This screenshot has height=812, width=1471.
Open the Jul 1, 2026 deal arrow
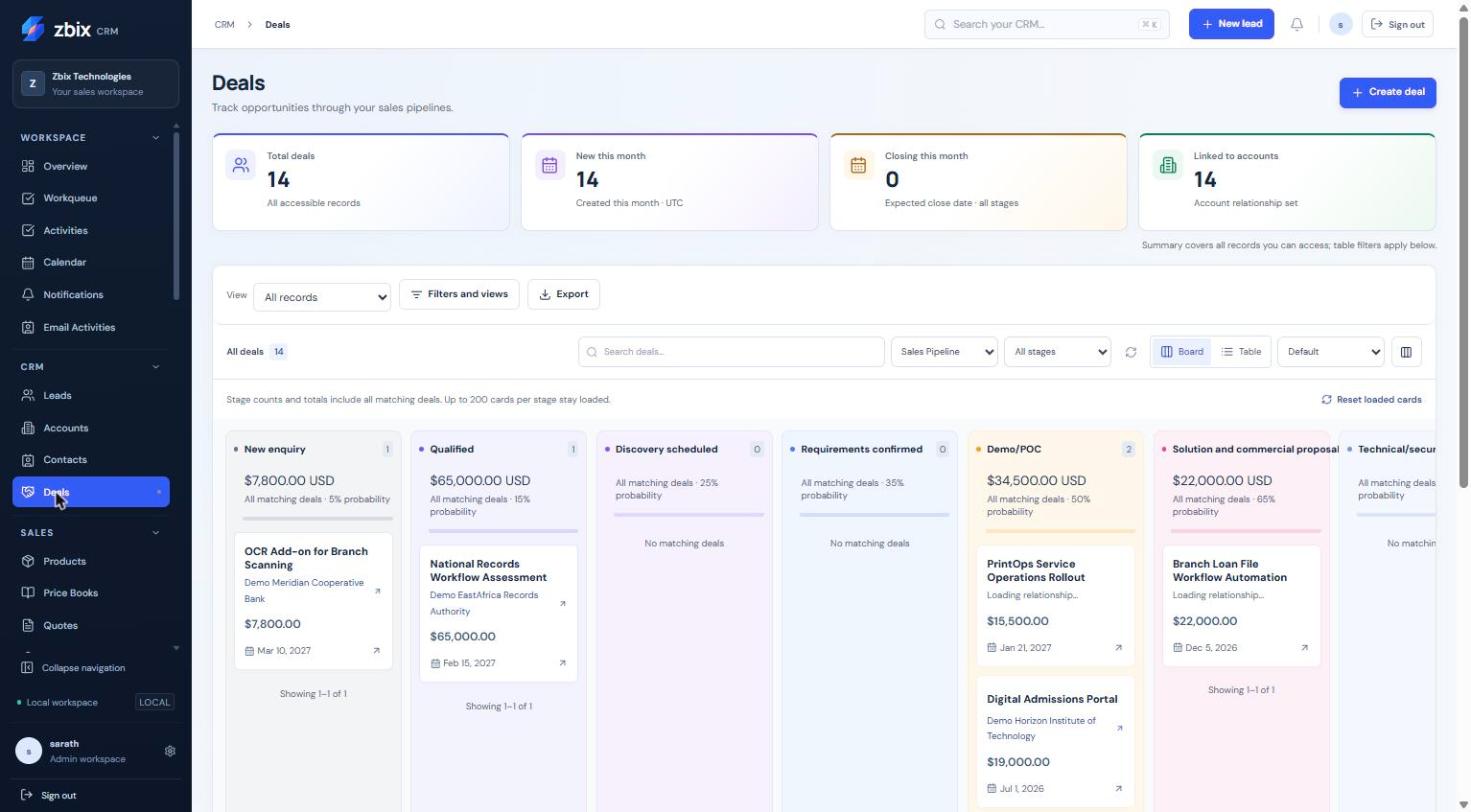pos(1118,789)
